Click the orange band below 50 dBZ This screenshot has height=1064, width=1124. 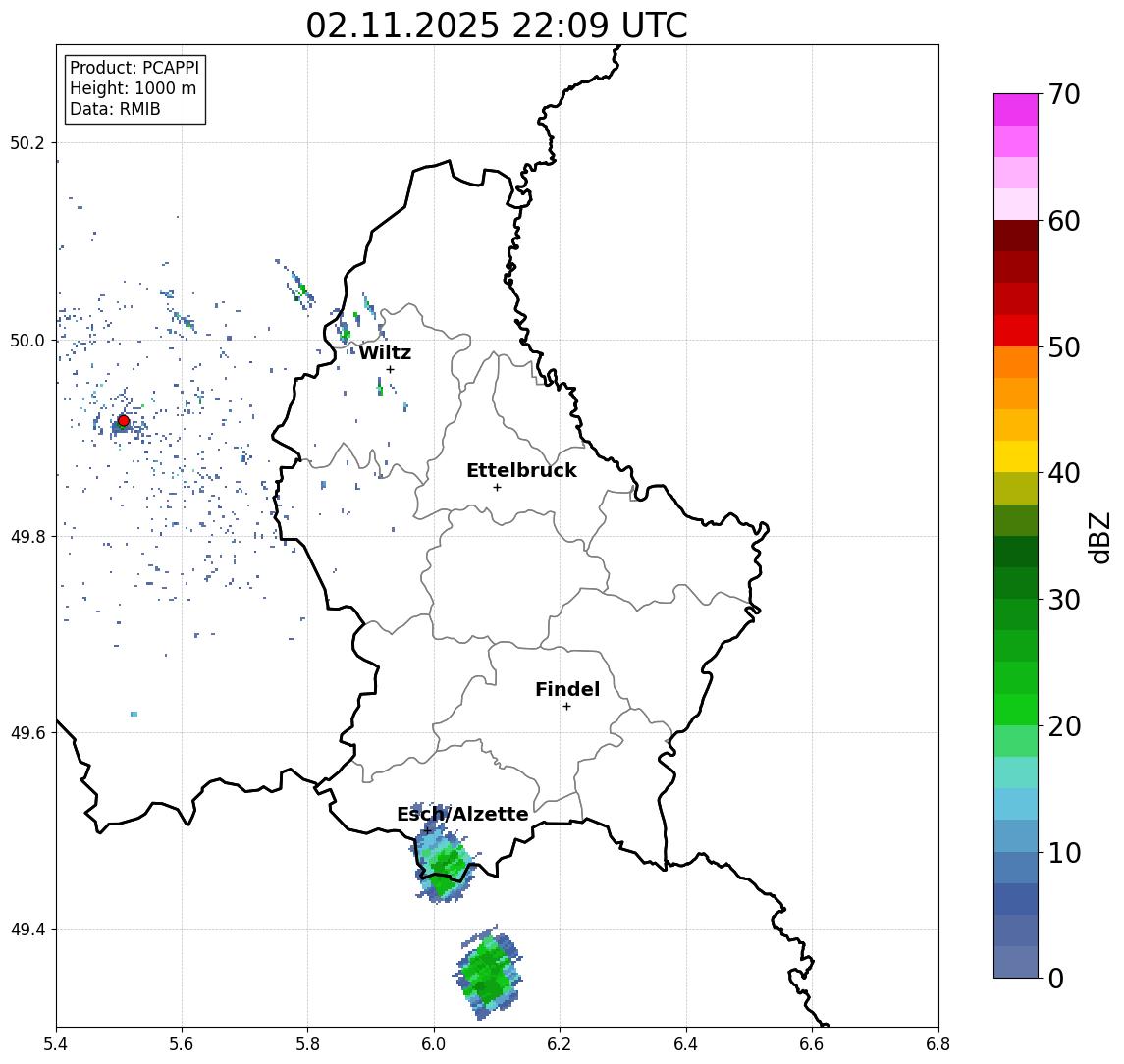(x=1016, y=362)
